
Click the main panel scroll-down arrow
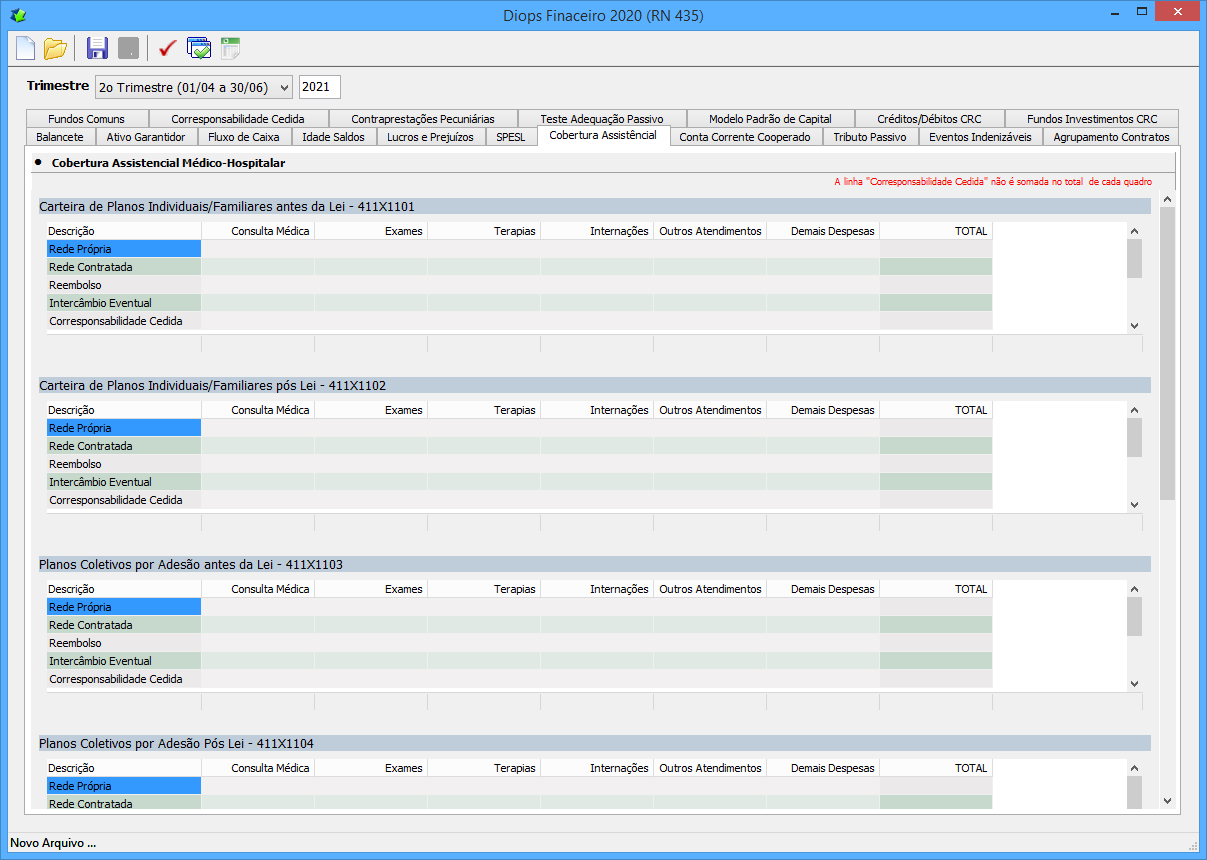(x=1167, y=800)
